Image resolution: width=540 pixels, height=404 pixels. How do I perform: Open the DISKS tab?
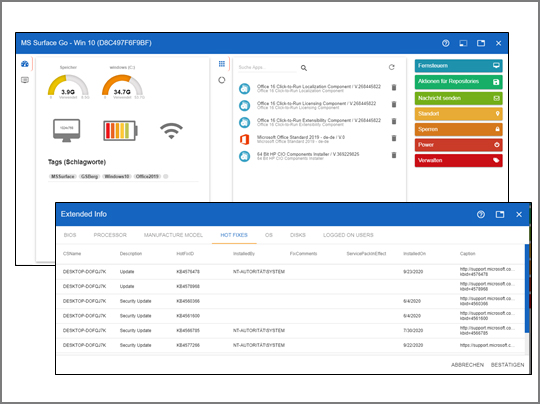298,235
